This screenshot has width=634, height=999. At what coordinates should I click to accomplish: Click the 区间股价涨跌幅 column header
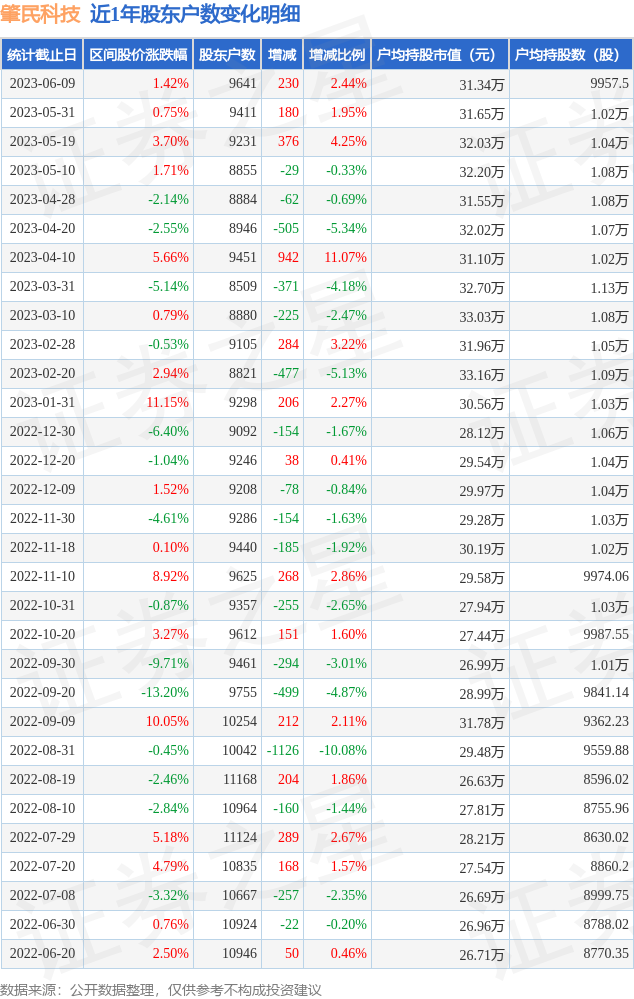coord(138,55)
